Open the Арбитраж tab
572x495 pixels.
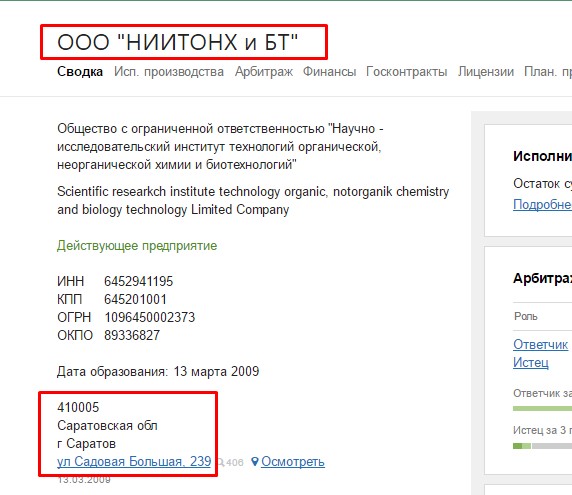(x=264, y=72)
